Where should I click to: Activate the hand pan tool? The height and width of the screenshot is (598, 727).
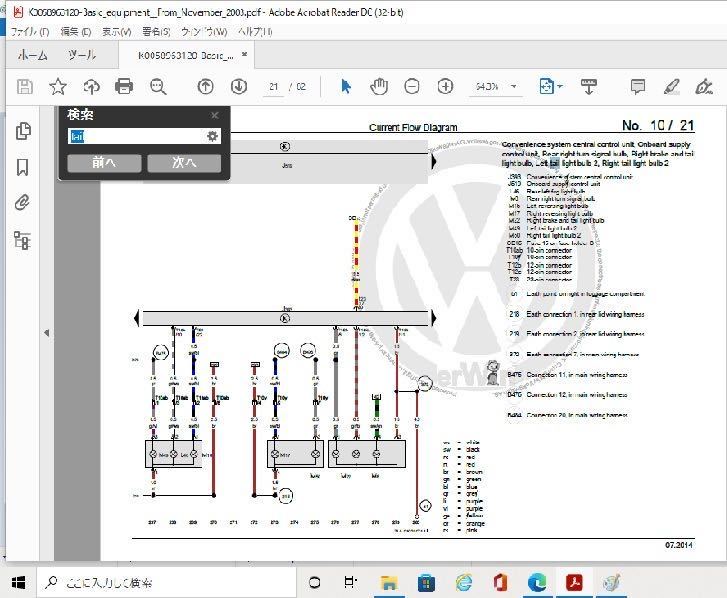pyautogui.click(x=379, y=87)
